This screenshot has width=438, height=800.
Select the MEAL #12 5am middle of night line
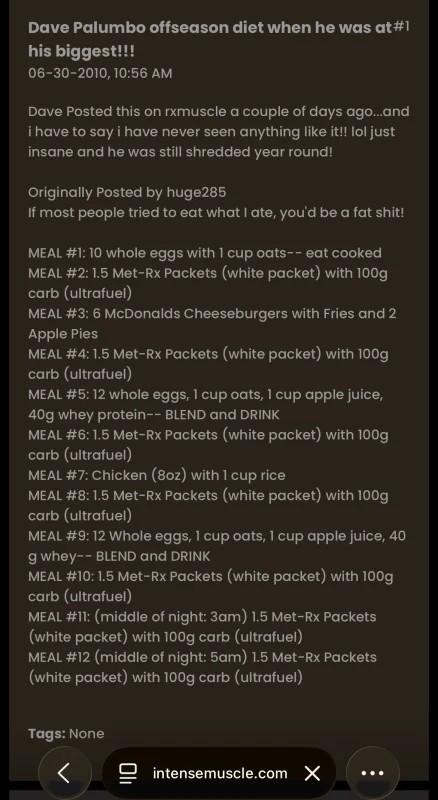click(202, 667)
